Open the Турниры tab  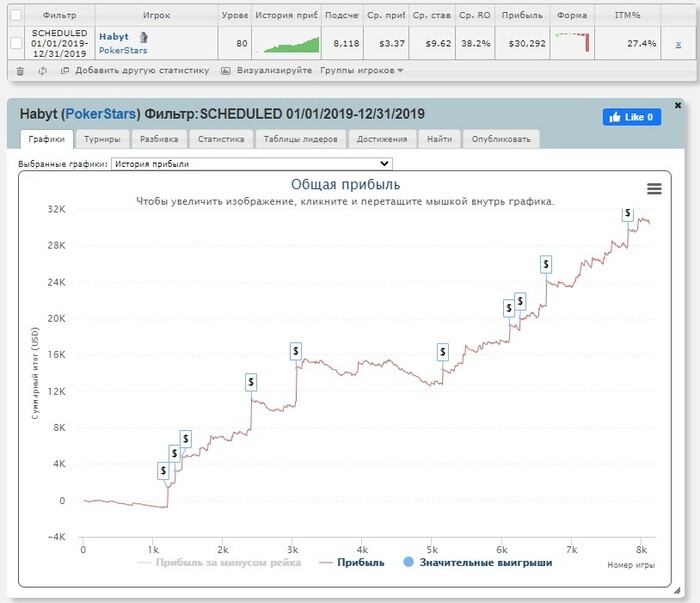point(102,139)
